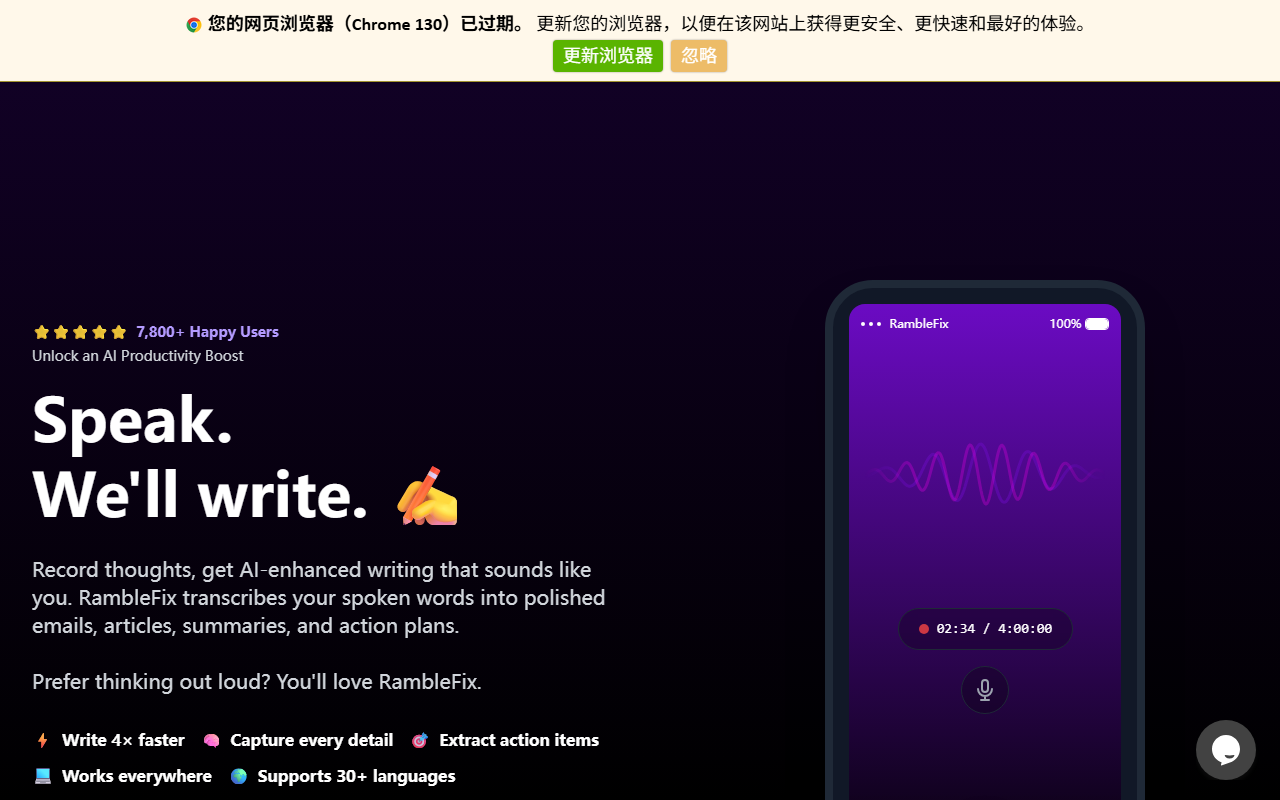
Task: Click the Works everywhere label
Action: tap(137, 776)
